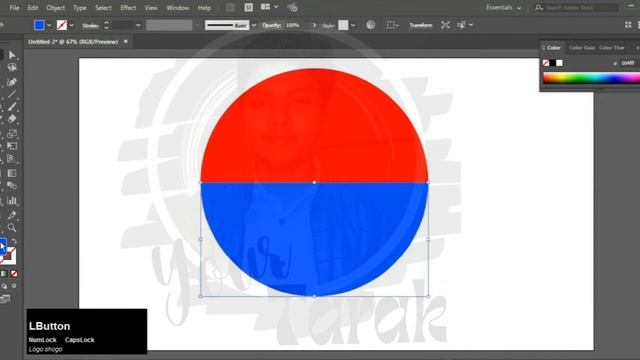Click the Stroke none swatch in control bar
This screenshot has height=360, width=640.
click(62, 25)
